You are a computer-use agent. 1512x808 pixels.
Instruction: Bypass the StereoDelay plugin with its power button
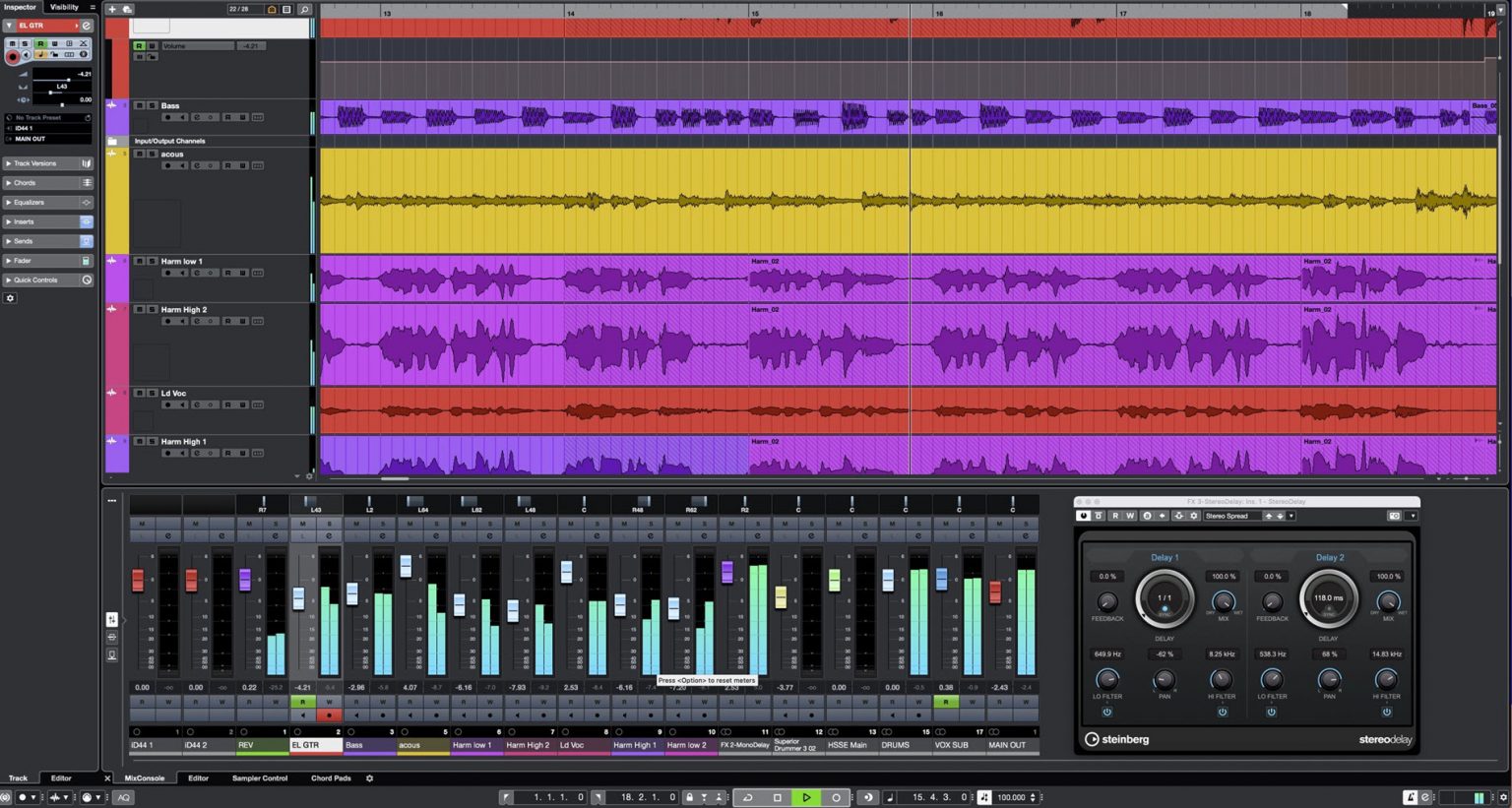[1083, 516]
